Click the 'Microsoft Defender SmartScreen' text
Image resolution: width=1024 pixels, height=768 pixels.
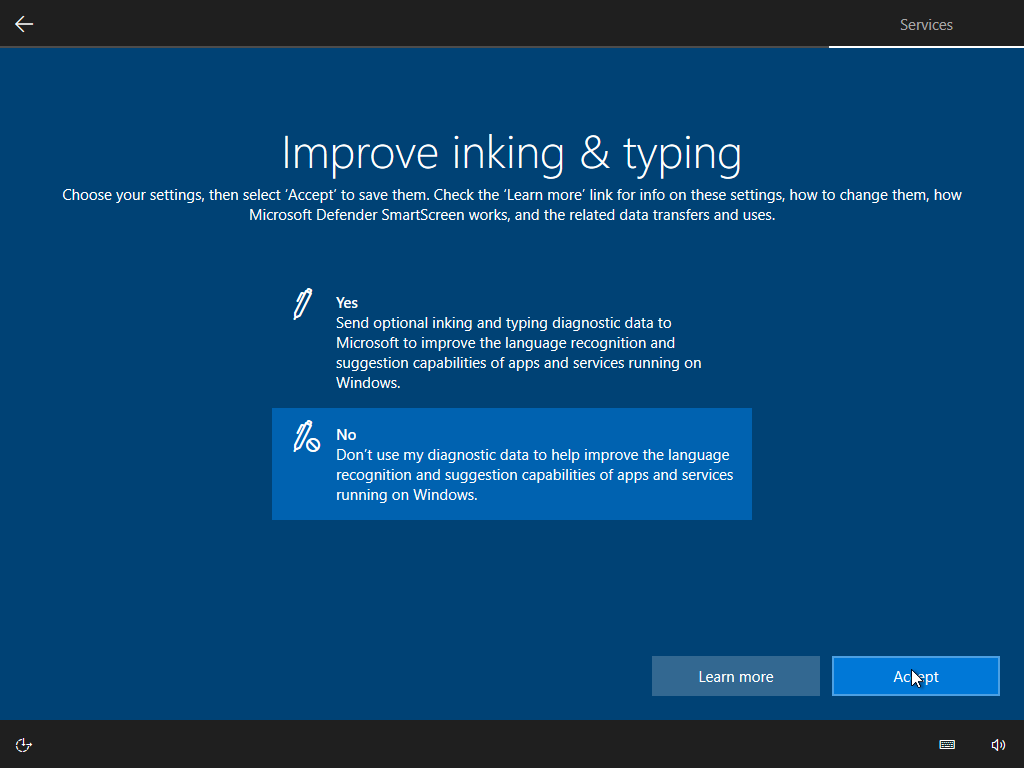[x=356, y=214]
